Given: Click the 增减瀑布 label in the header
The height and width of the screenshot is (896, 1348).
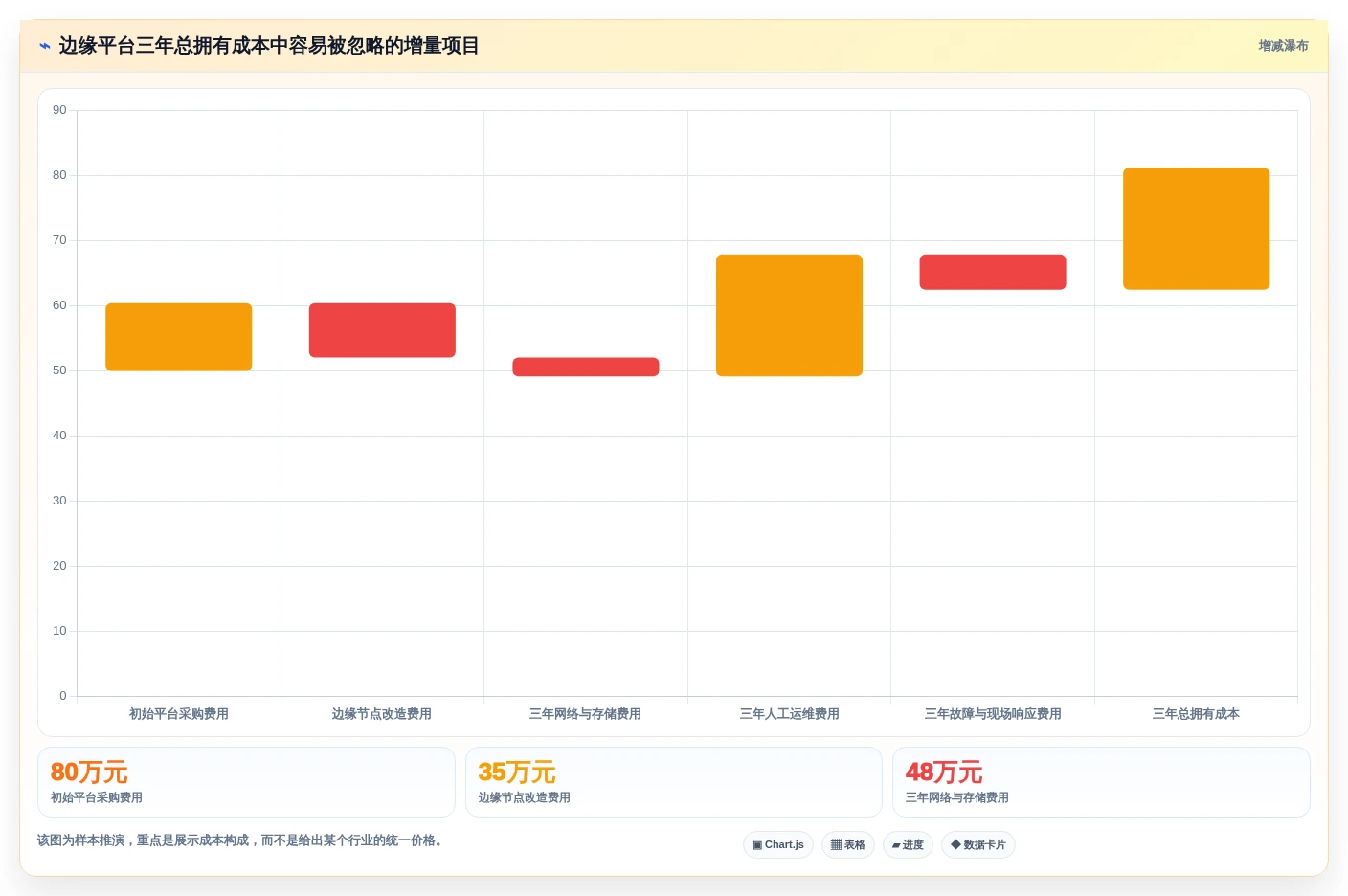Looking at the screenshot, I should click(1283, 46).
